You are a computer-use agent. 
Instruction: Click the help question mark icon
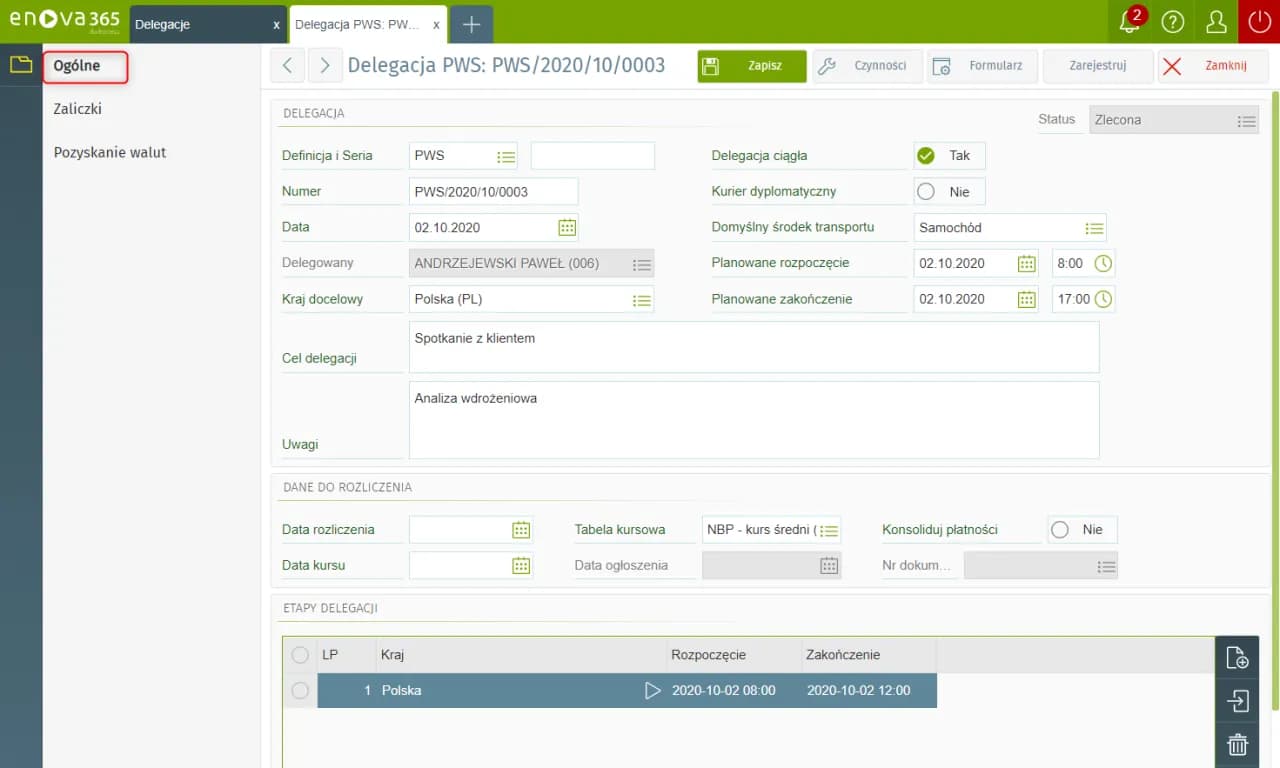(x=1173, y=22)
